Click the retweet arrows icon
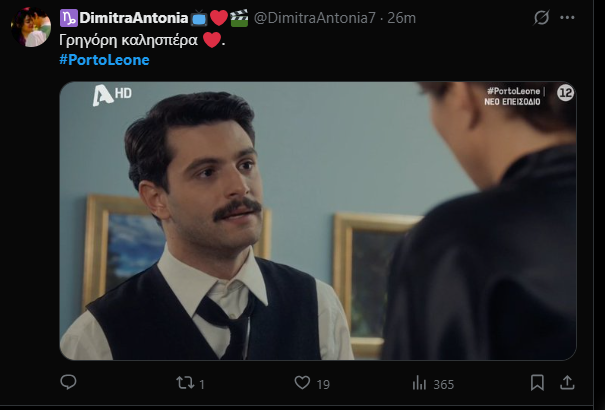605x410 pixels. pos(184,383)
